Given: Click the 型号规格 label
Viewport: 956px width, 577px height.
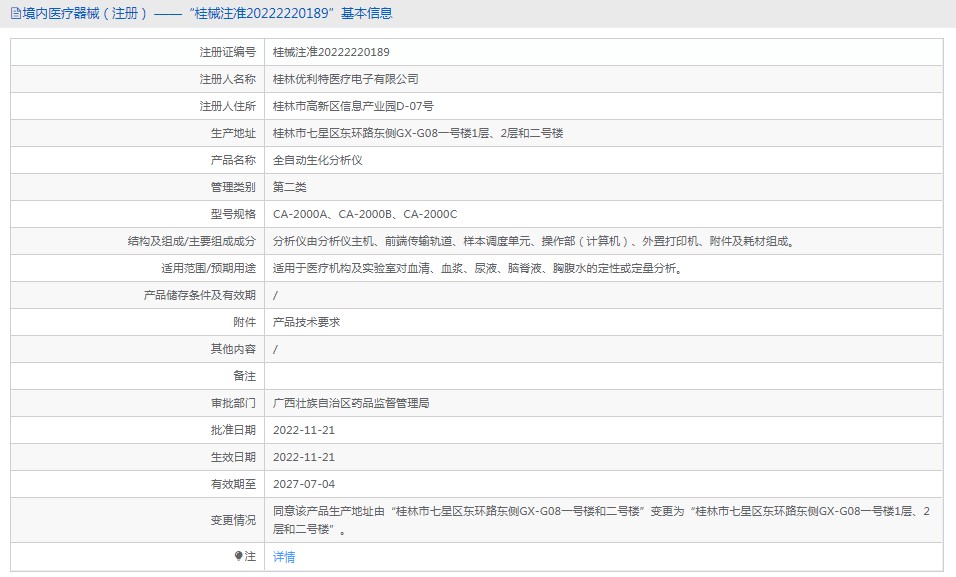Looking at the screenshot, I should [234, 214].
